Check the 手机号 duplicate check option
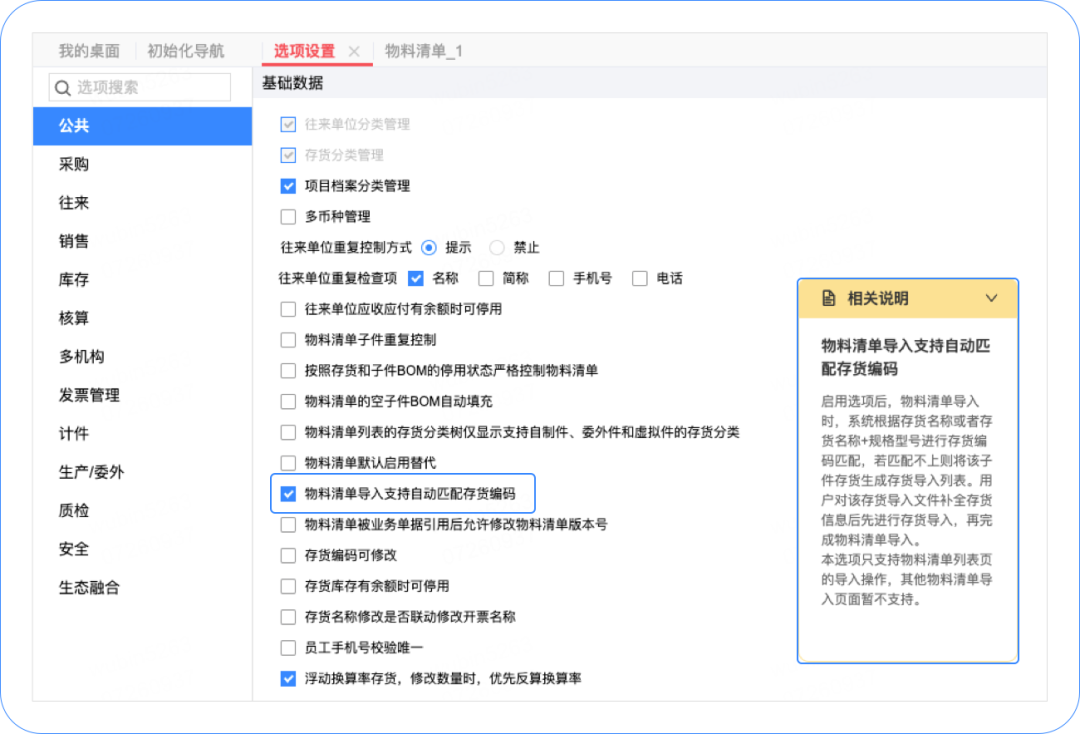Screen dimensions: 1080x734 pos(557,279)
